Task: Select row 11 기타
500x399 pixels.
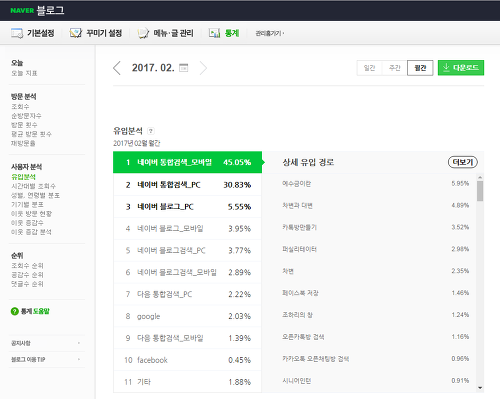Action: [187, 382]
